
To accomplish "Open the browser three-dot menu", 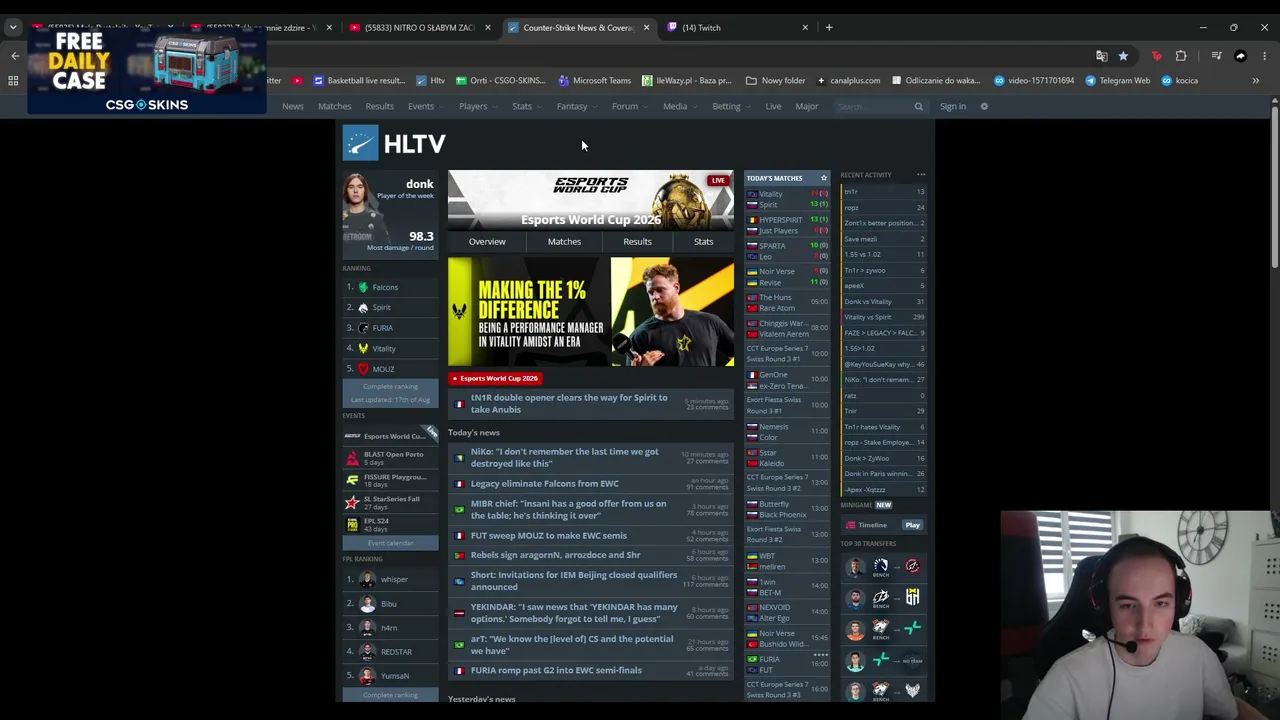I will [1264, 56].
